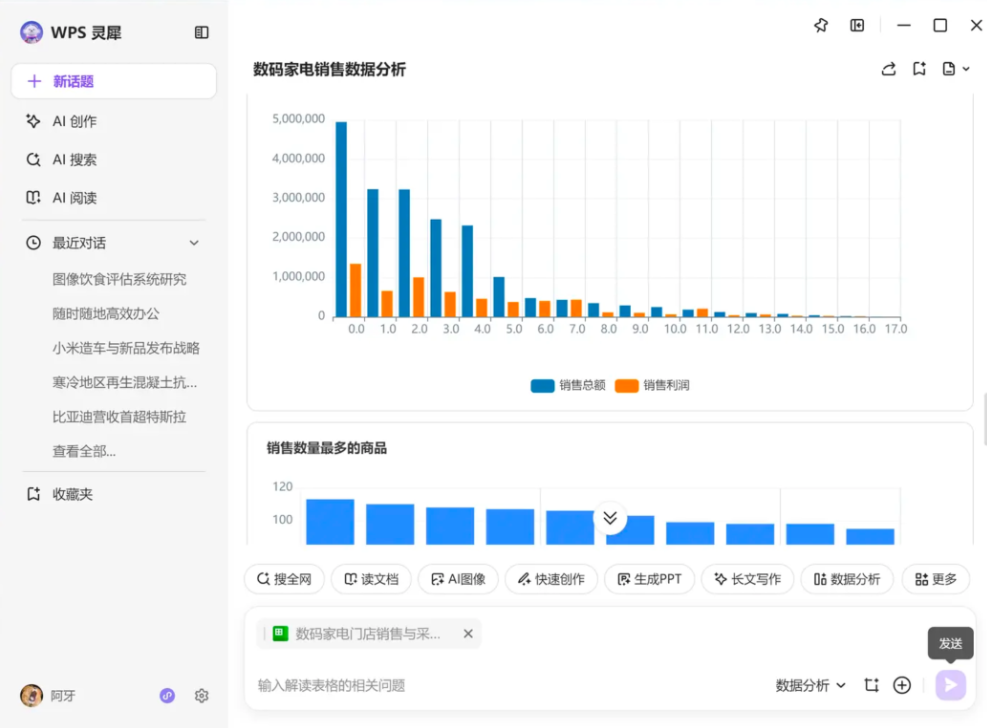
Task: Remove attached 数码家电门店销售 file
Action: [x=468, y=634]
